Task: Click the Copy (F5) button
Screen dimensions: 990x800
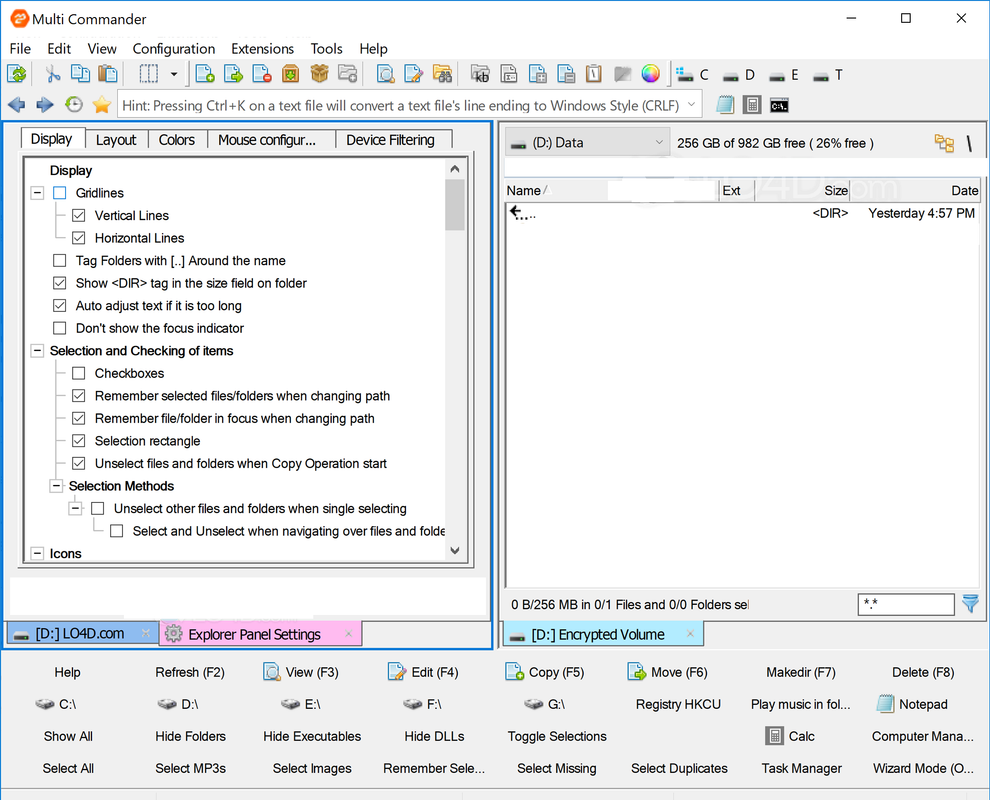Action: (x=545, y=672)
